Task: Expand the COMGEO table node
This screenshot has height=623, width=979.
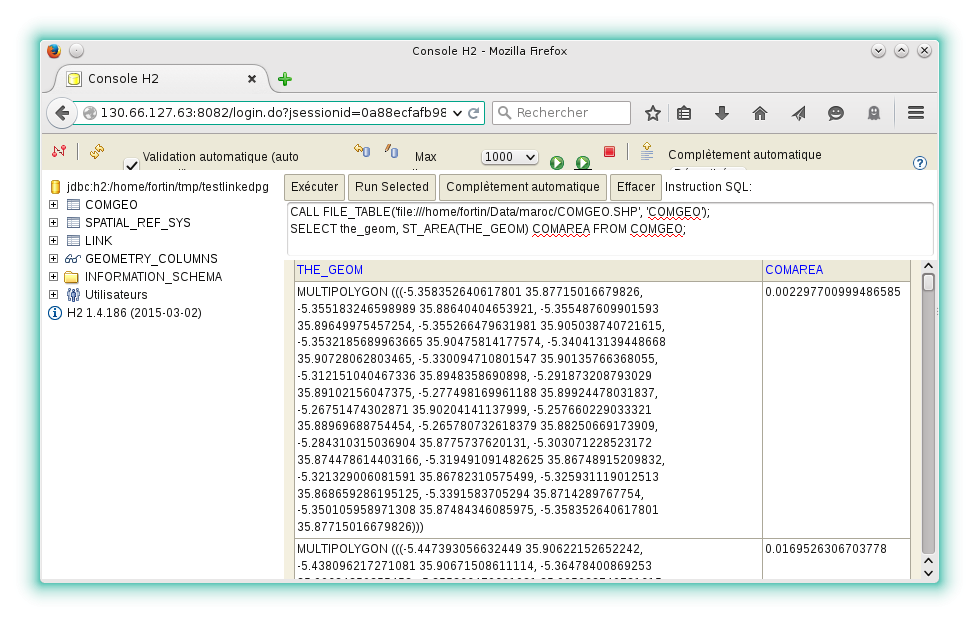Action: (54, 205)
